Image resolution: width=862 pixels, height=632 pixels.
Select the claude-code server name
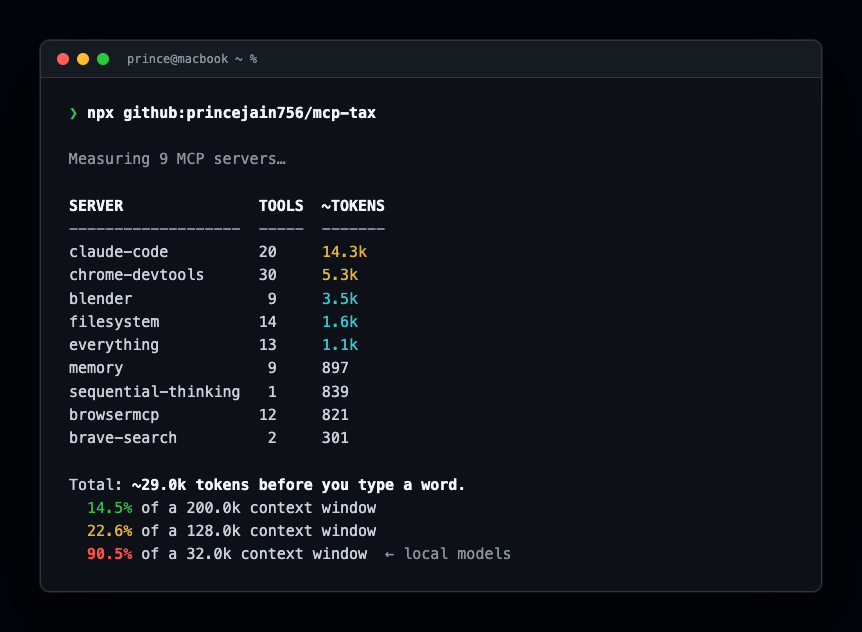[x=119, y=252]
